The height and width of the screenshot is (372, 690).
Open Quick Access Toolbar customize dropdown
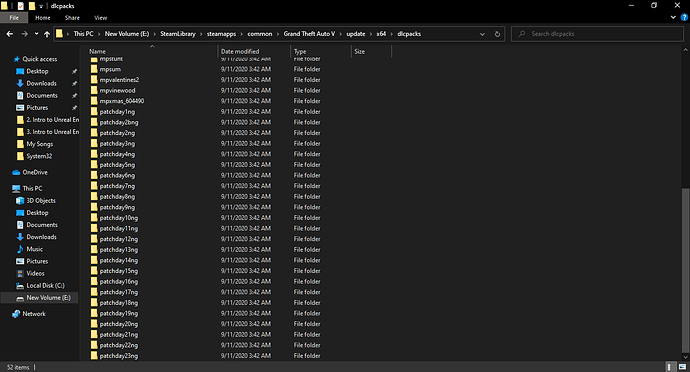click(x=41, y=6)
